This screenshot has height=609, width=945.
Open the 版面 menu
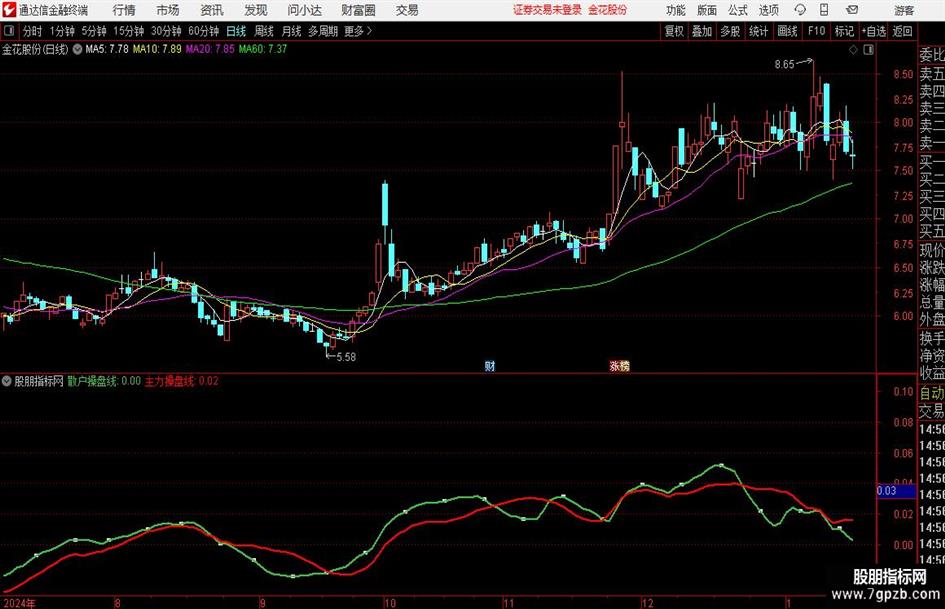(x=707, y=10)
